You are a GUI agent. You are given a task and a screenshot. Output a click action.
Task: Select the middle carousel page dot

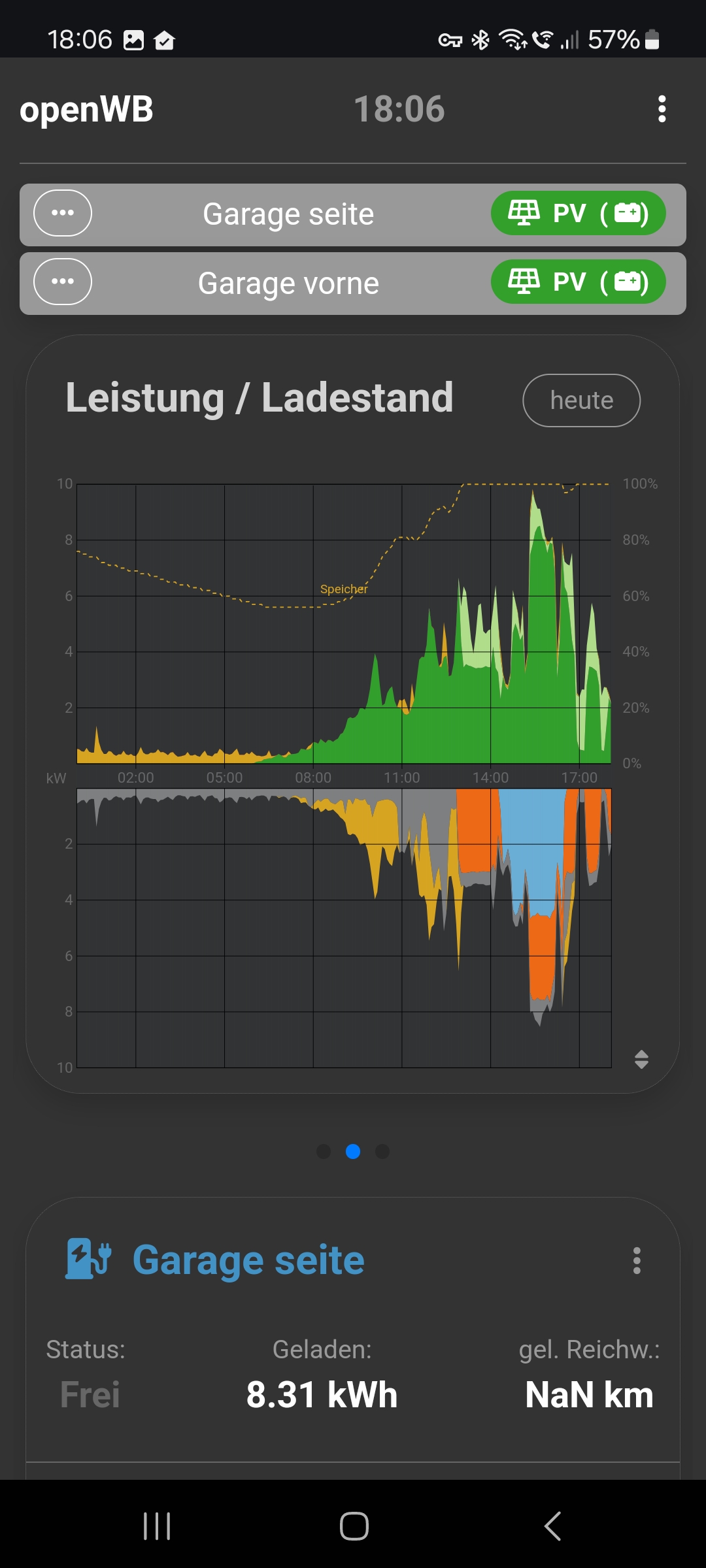coord(353,1151)
